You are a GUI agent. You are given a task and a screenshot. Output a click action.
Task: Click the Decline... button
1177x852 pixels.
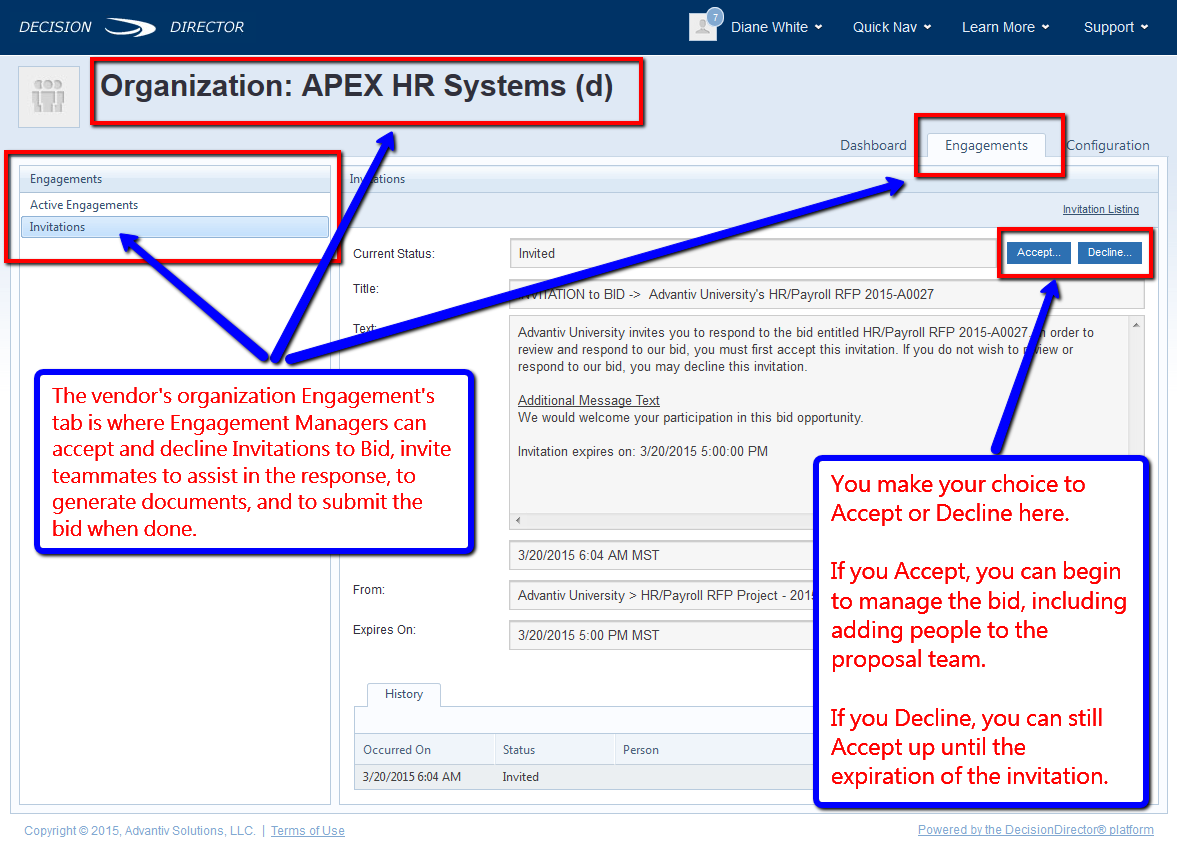tap(1109, 252)
